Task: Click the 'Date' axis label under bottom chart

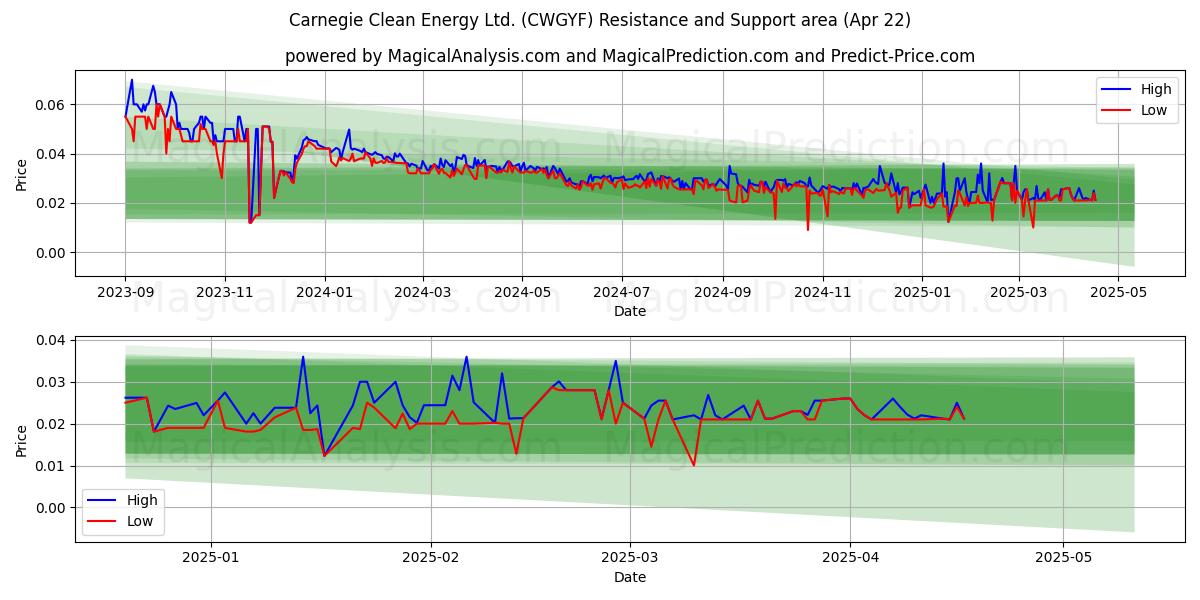Action: click(630, 577)
